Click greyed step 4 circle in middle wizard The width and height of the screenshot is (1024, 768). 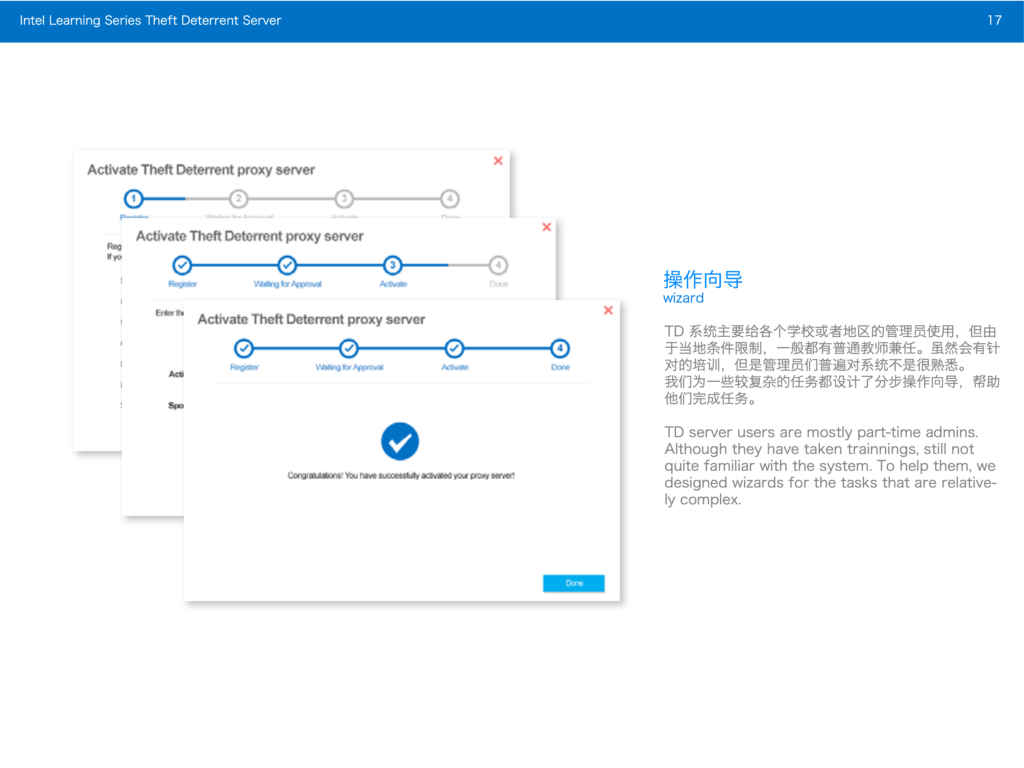coord(498,265)
